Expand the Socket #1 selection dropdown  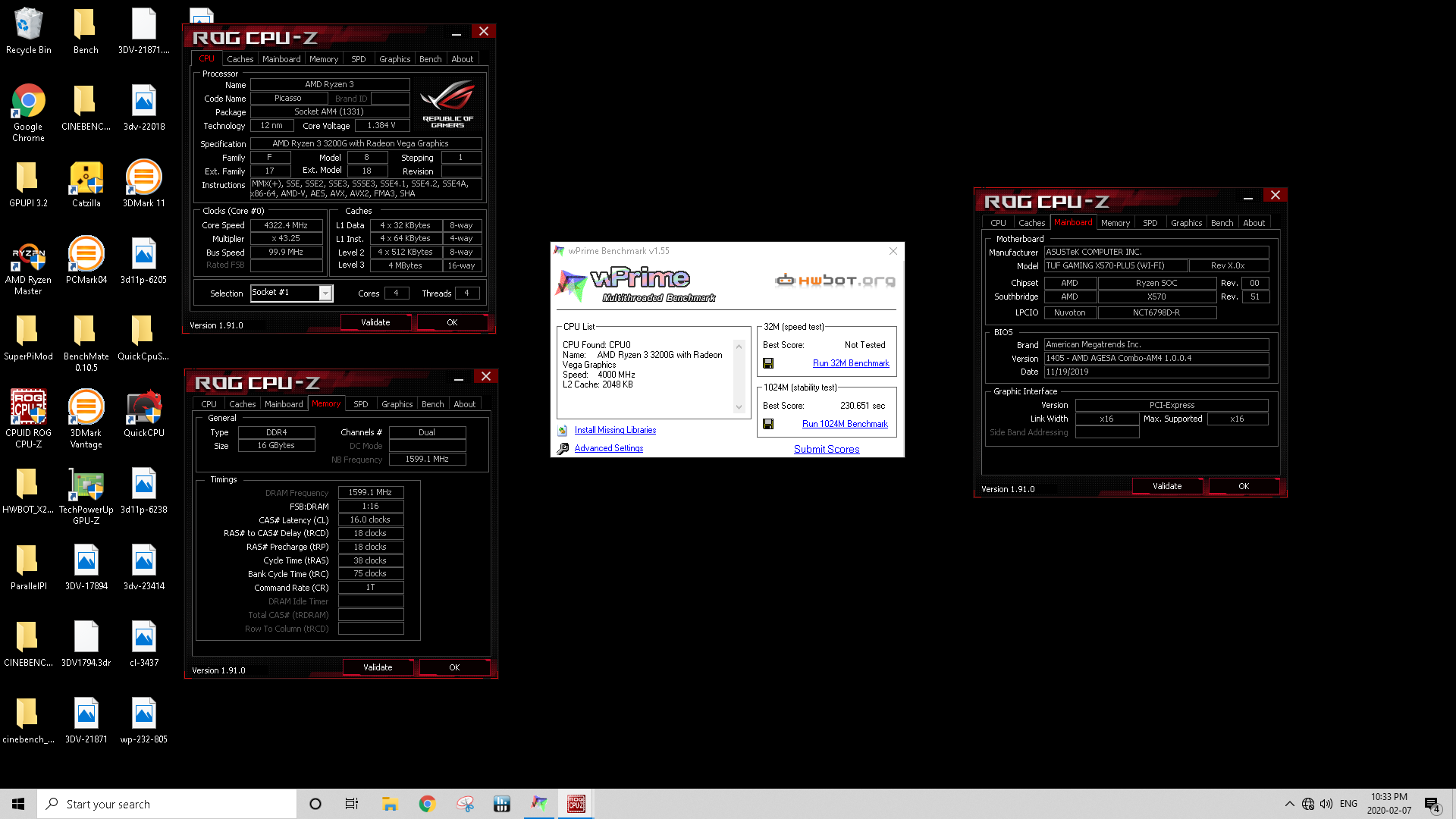click(325, 293)
